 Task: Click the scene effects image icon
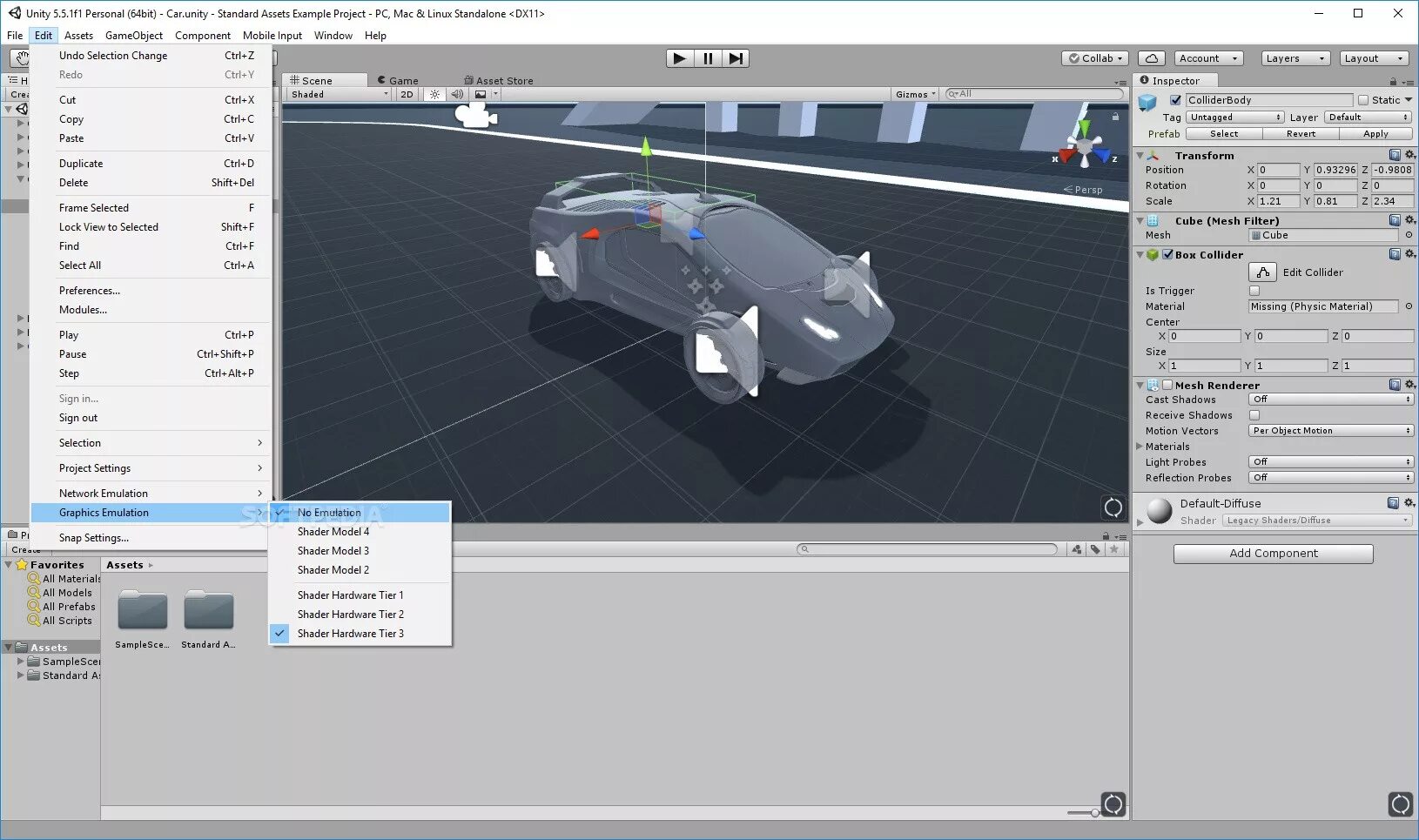(x=481, y=94)
